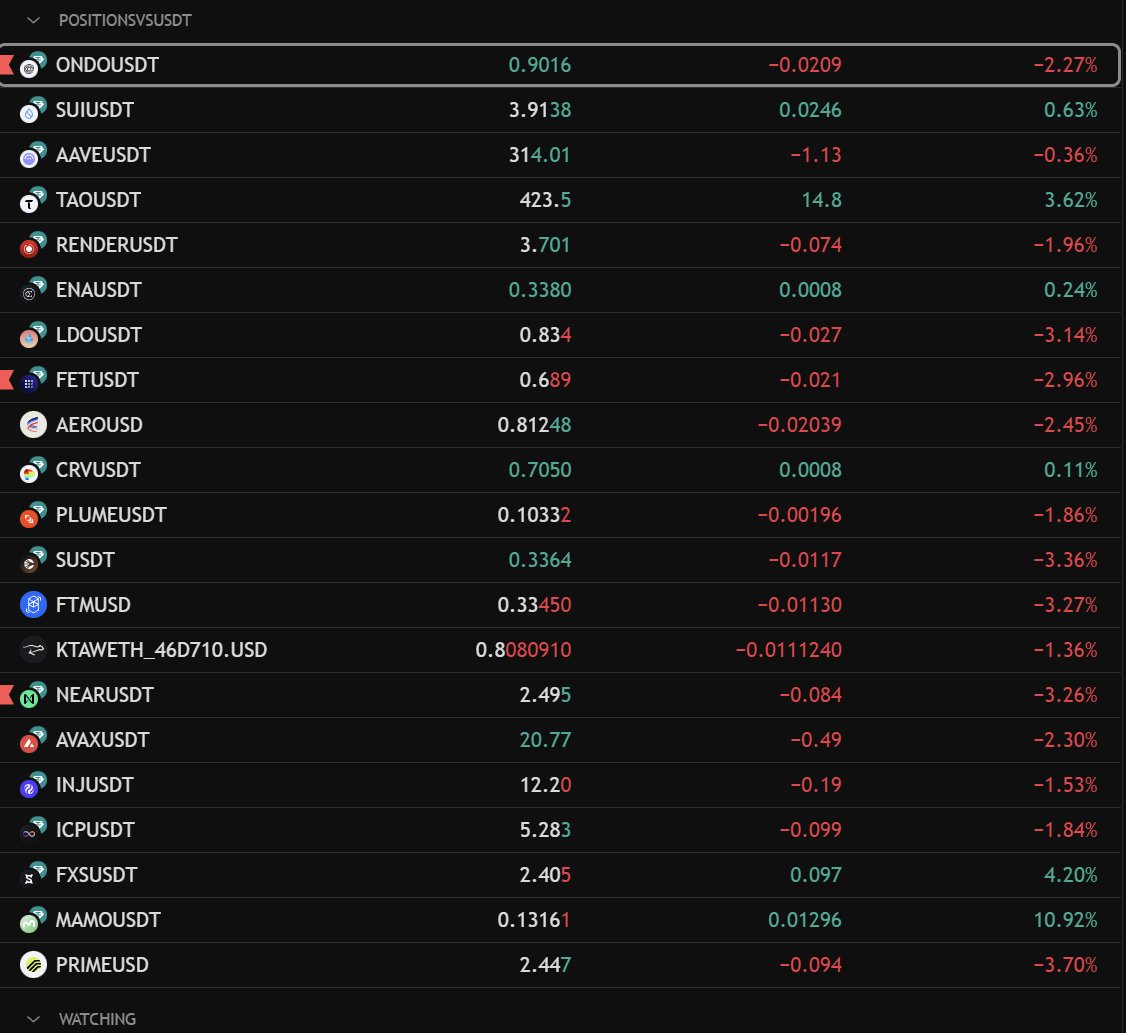Screen dimensions: 1126x1033
Task: Select the SUSDT symbol name
Action: coord(85,560)
